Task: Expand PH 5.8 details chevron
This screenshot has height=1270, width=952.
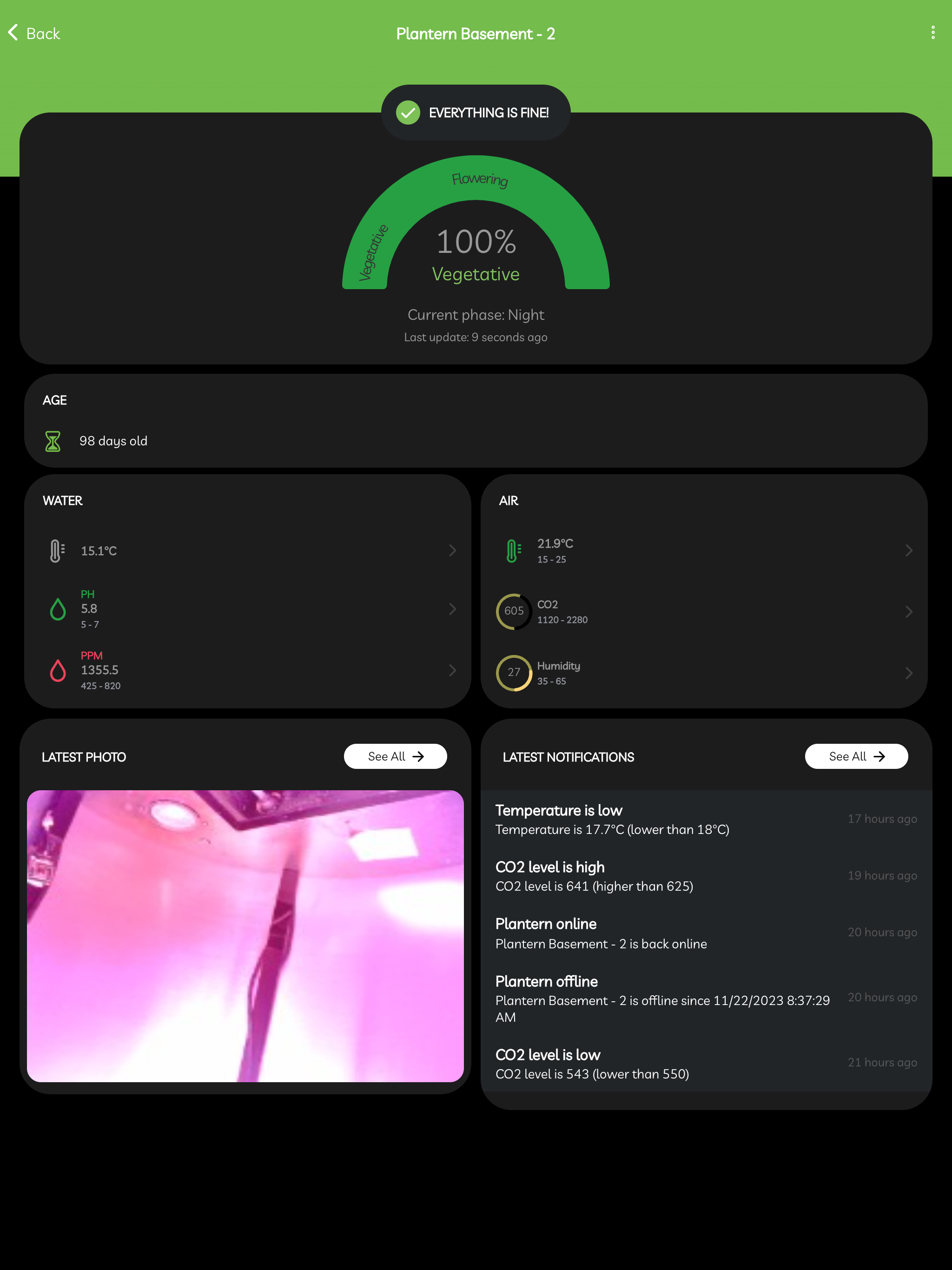Action: [x=452, y=609]
